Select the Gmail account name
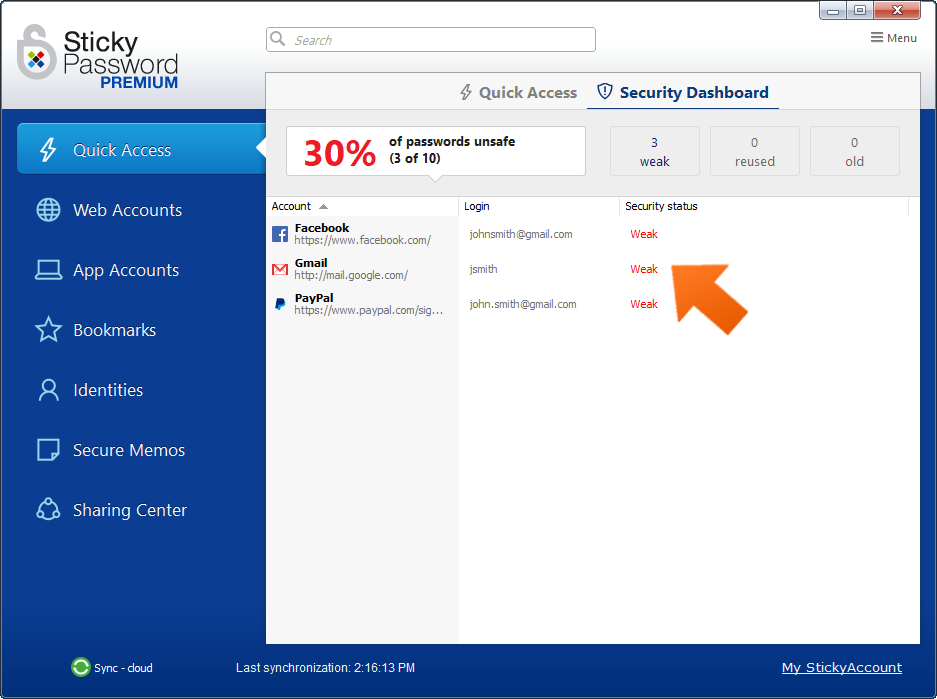This screenshot has width=937, height=699. pos(311,263)
